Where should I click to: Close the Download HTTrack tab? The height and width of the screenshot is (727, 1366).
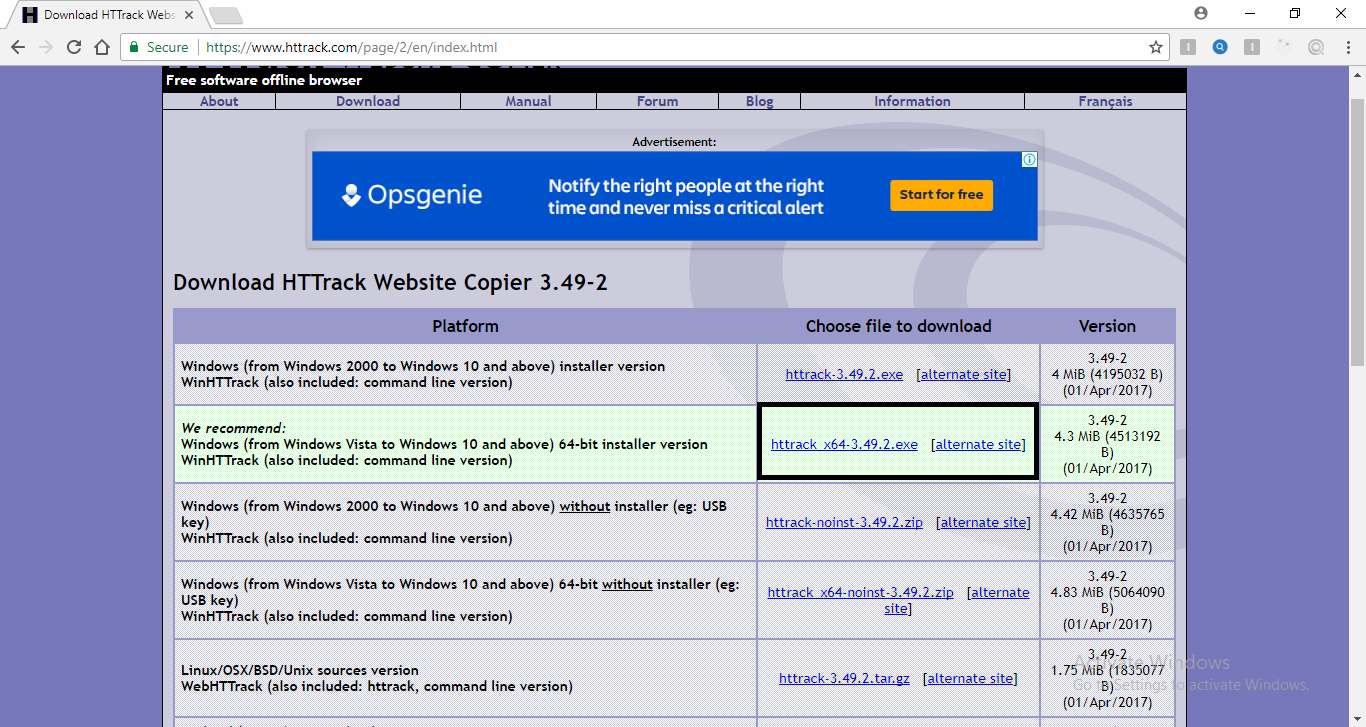click(x=188, y=15)
